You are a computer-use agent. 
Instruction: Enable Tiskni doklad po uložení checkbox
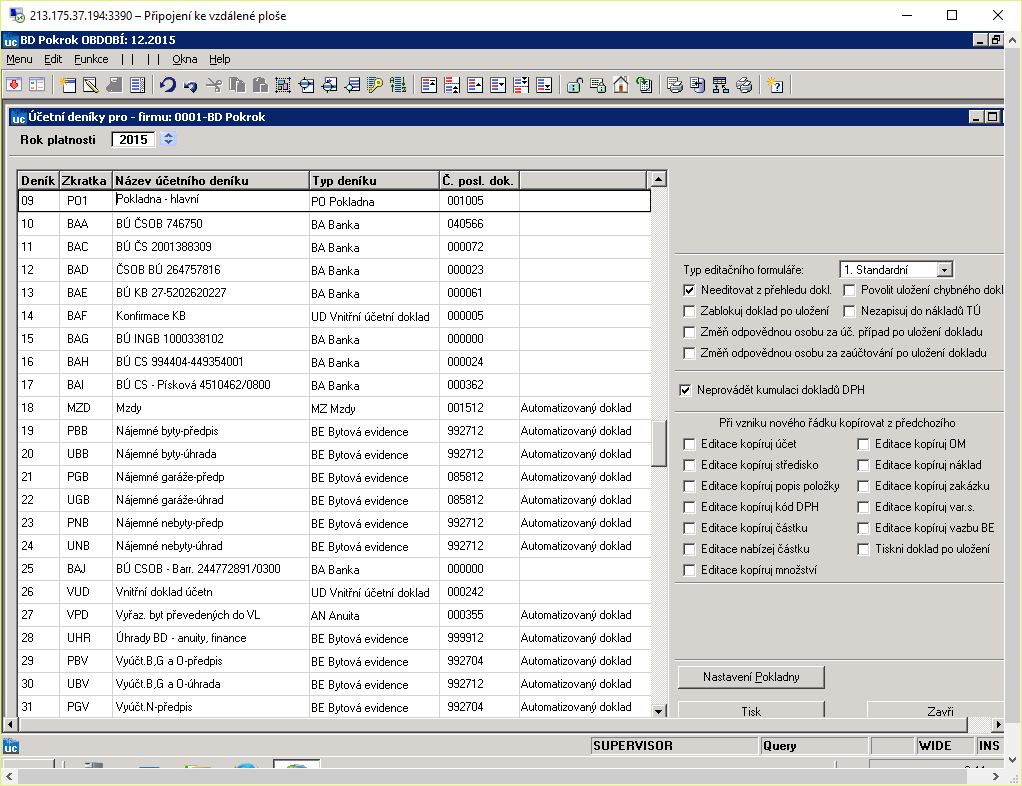tap(864, 549)
